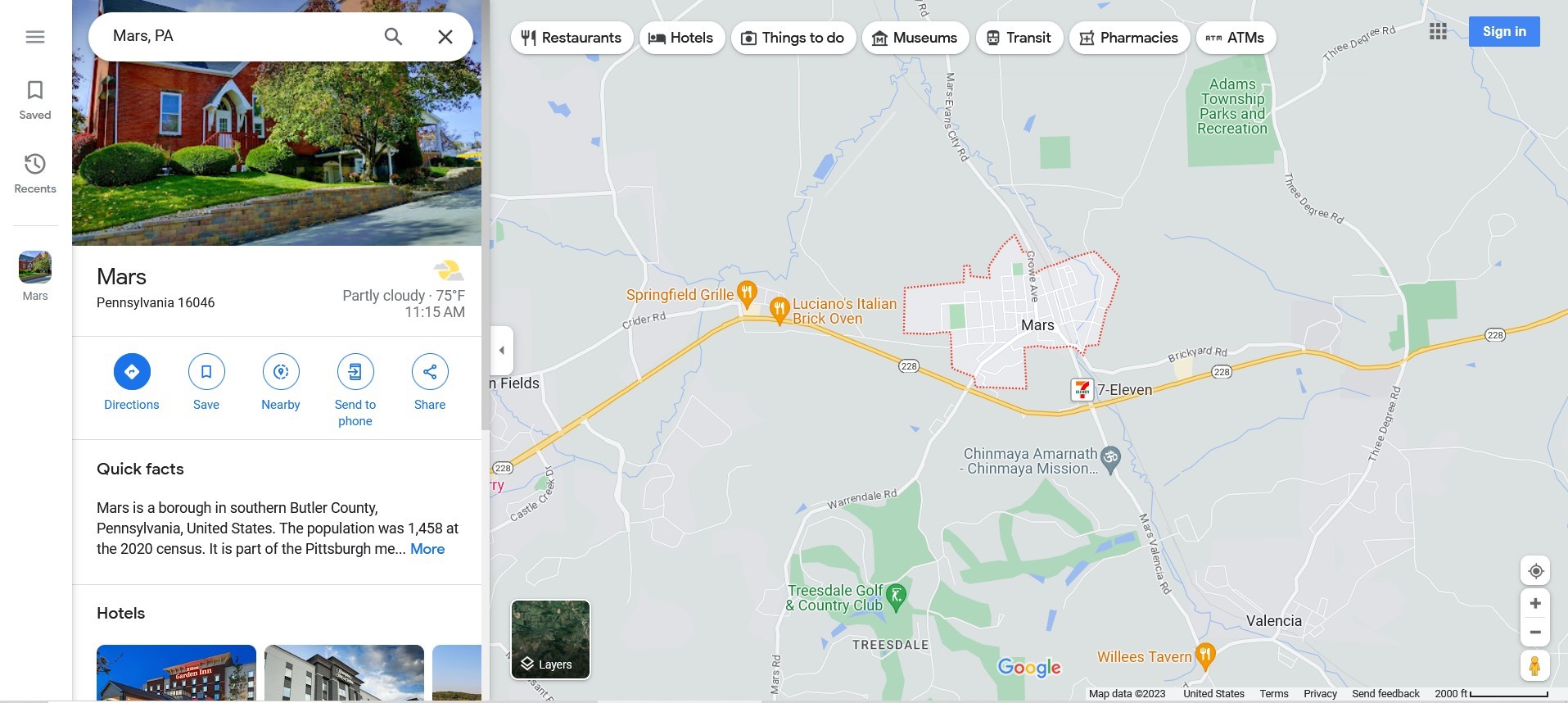Open Recents history
The image size is (1568, 703).
35,174
